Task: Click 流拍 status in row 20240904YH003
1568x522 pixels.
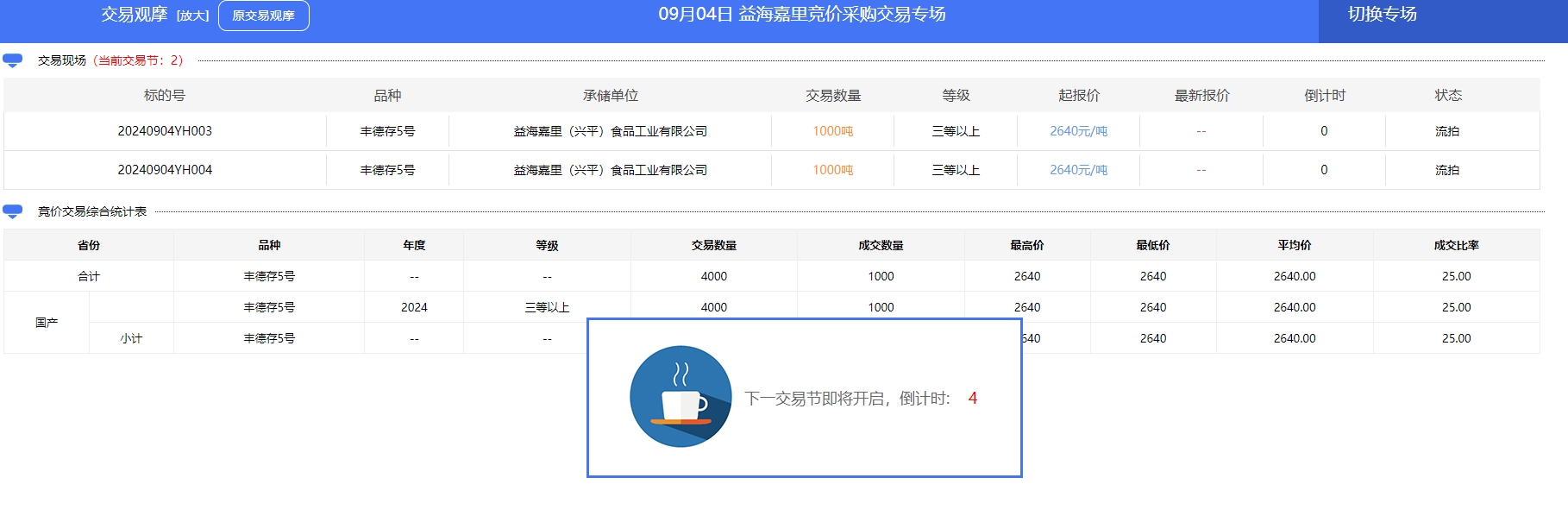Action: click(x=1447, y=131)
